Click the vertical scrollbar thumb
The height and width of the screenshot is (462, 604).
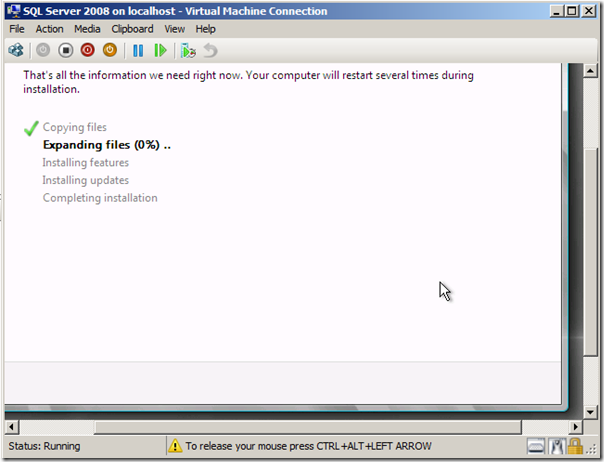590,251
